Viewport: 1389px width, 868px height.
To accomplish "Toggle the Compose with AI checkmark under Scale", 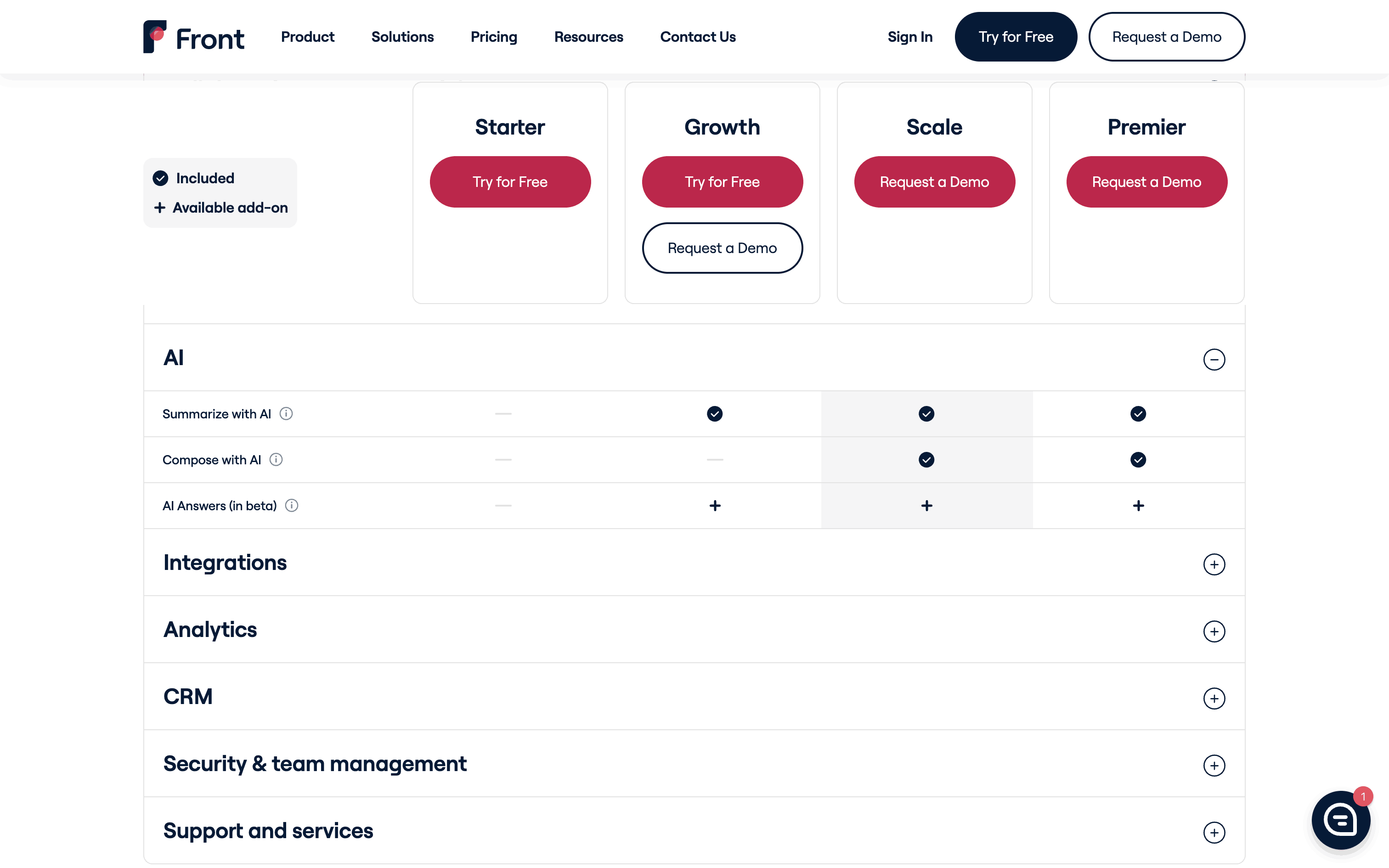I will 926,459.
